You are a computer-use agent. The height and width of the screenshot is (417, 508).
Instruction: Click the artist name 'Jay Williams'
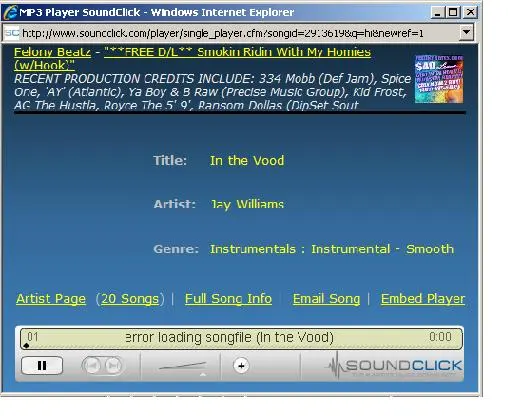[247, 204]
